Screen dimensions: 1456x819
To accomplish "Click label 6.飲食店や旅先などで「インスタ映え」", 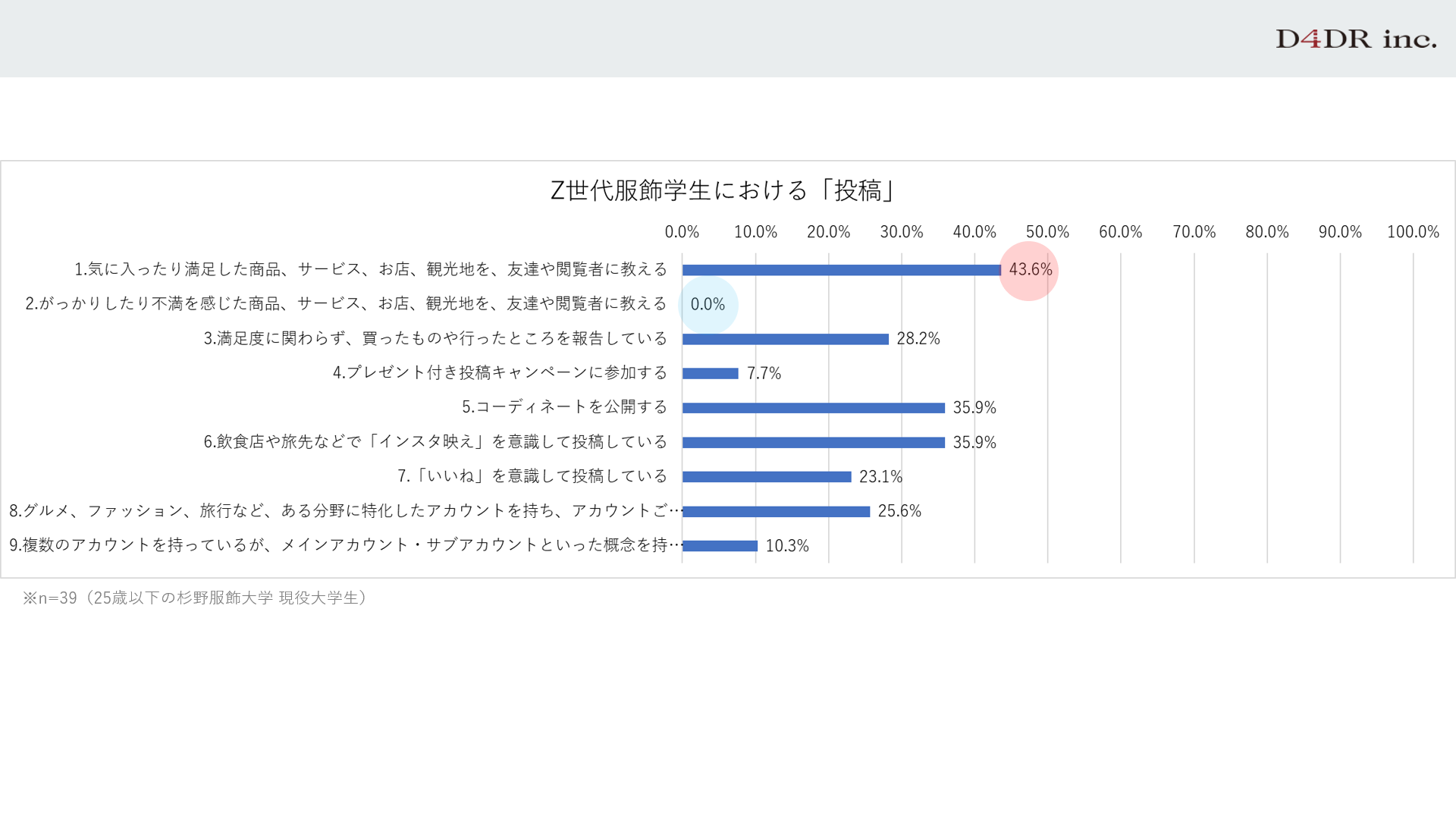I will (x=436, y=442).
